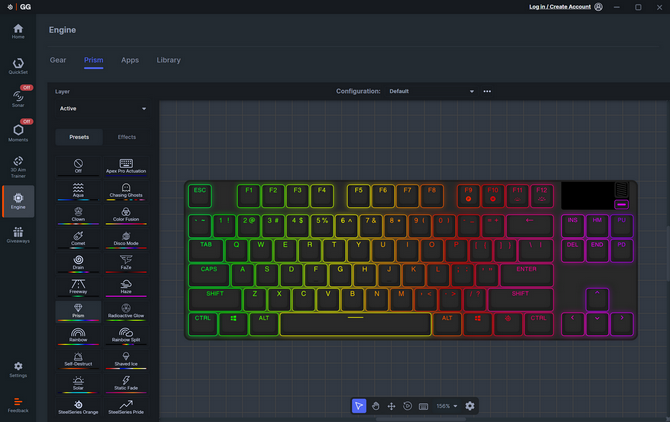Activate the selection cursor tool

click(x=359, y=406)
